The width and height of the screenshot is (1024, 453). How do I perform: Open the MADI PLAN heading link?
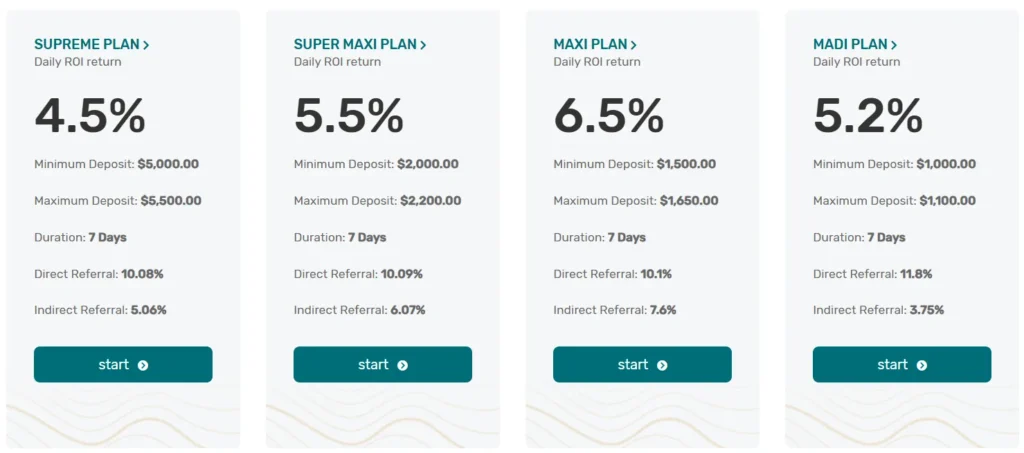849,45
